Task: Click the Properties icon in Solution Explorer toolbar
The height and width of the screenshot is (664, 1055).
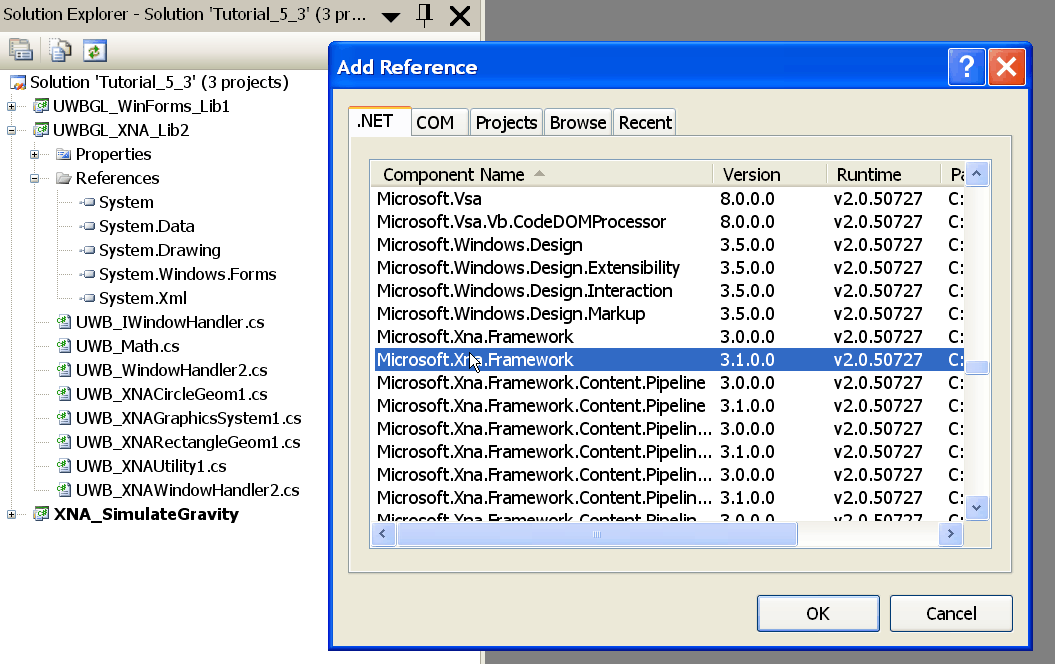Action: coord(20,50)
